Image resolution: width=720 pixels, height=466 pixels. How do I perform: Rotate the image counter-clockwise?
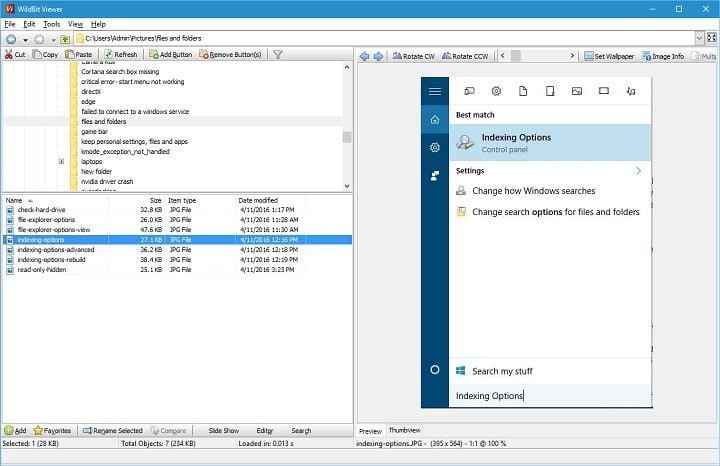(465, 56)
